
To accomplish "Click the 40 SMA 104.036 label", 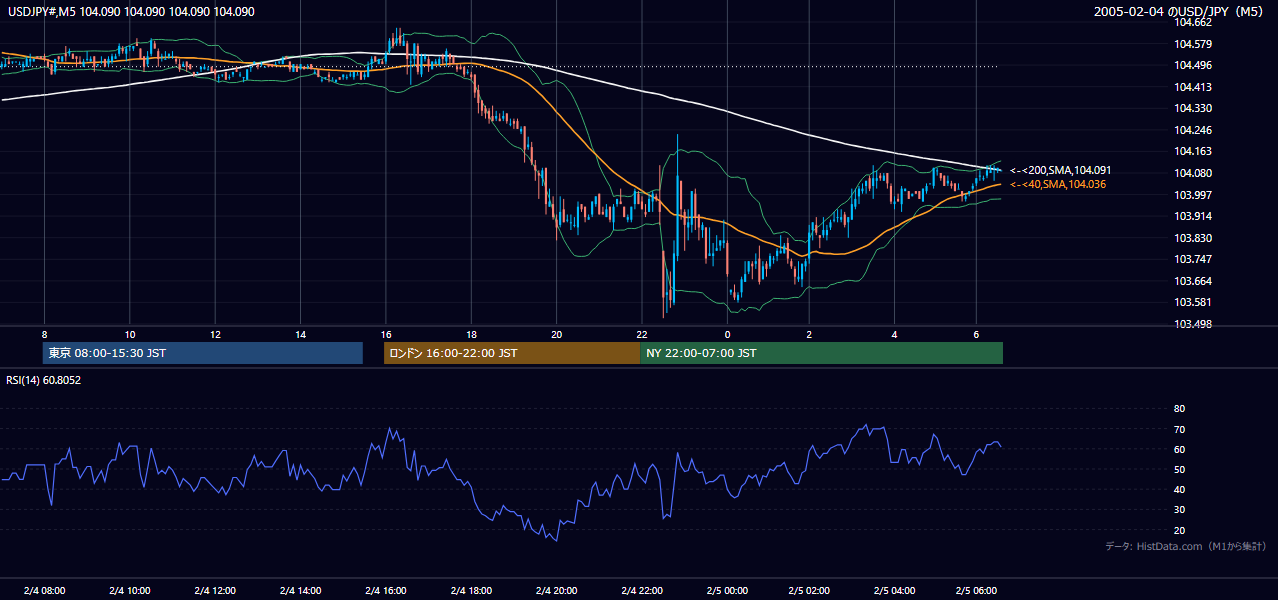I will pyautogui.click(x=1057, y=184).
